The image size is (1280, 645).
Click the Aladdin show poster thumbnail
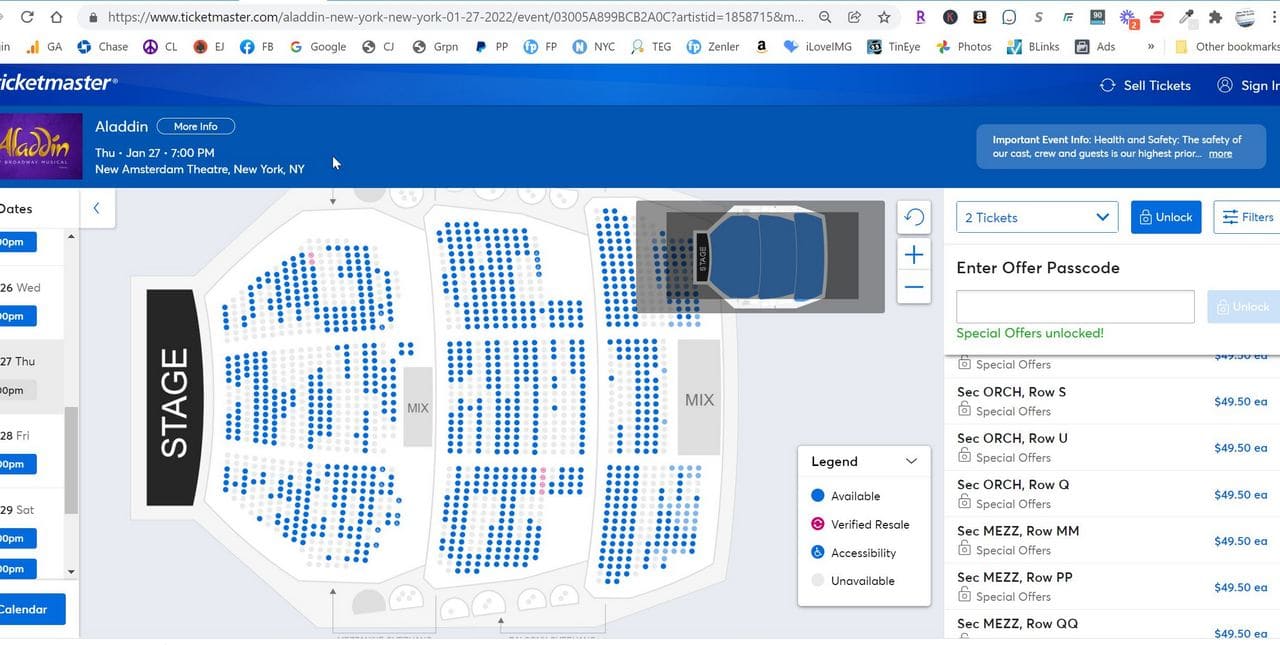(x=41, y=146)
